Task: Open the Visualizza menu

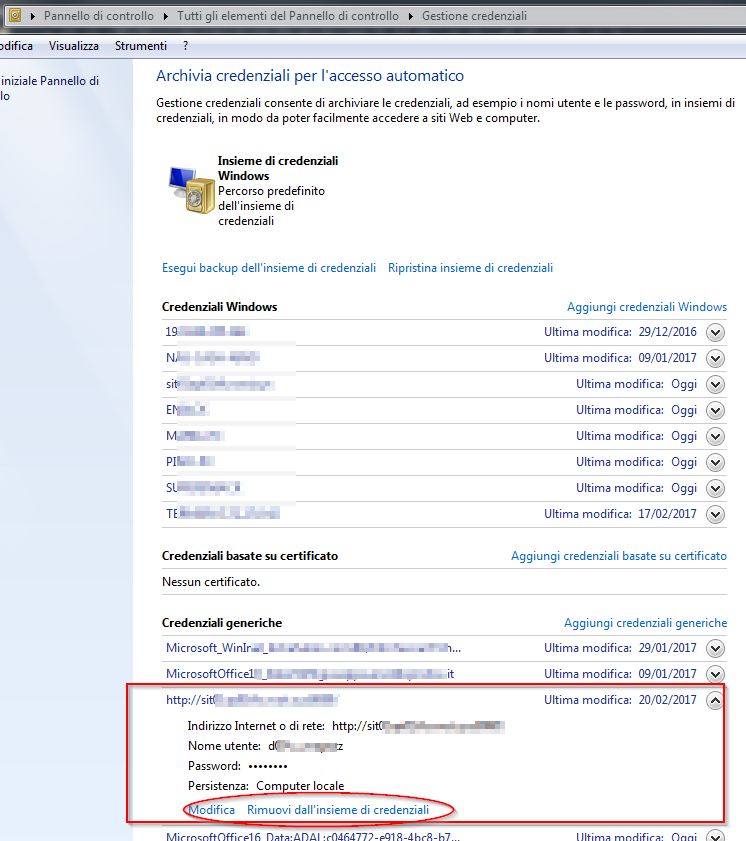Action: pyautogui.click(x=73, y=46)
